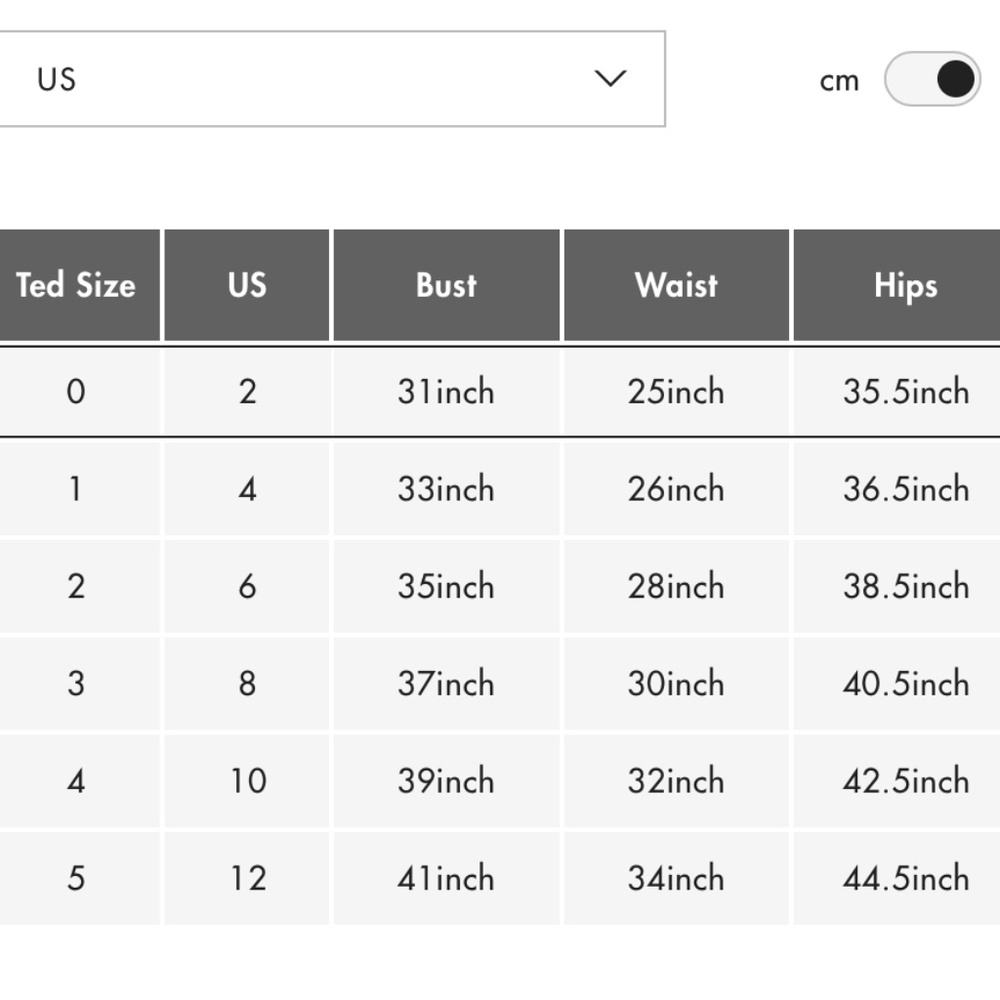Click the dropdown chevron arrow
This screenshot has height=1000, width=1000.
coord(610,78)
